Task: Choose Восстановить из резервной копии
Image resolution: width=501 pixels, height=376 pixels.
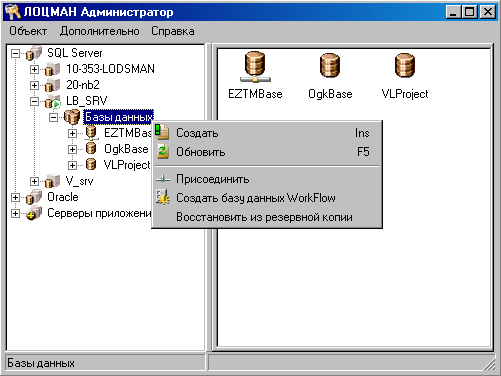Action: (267, 217)
